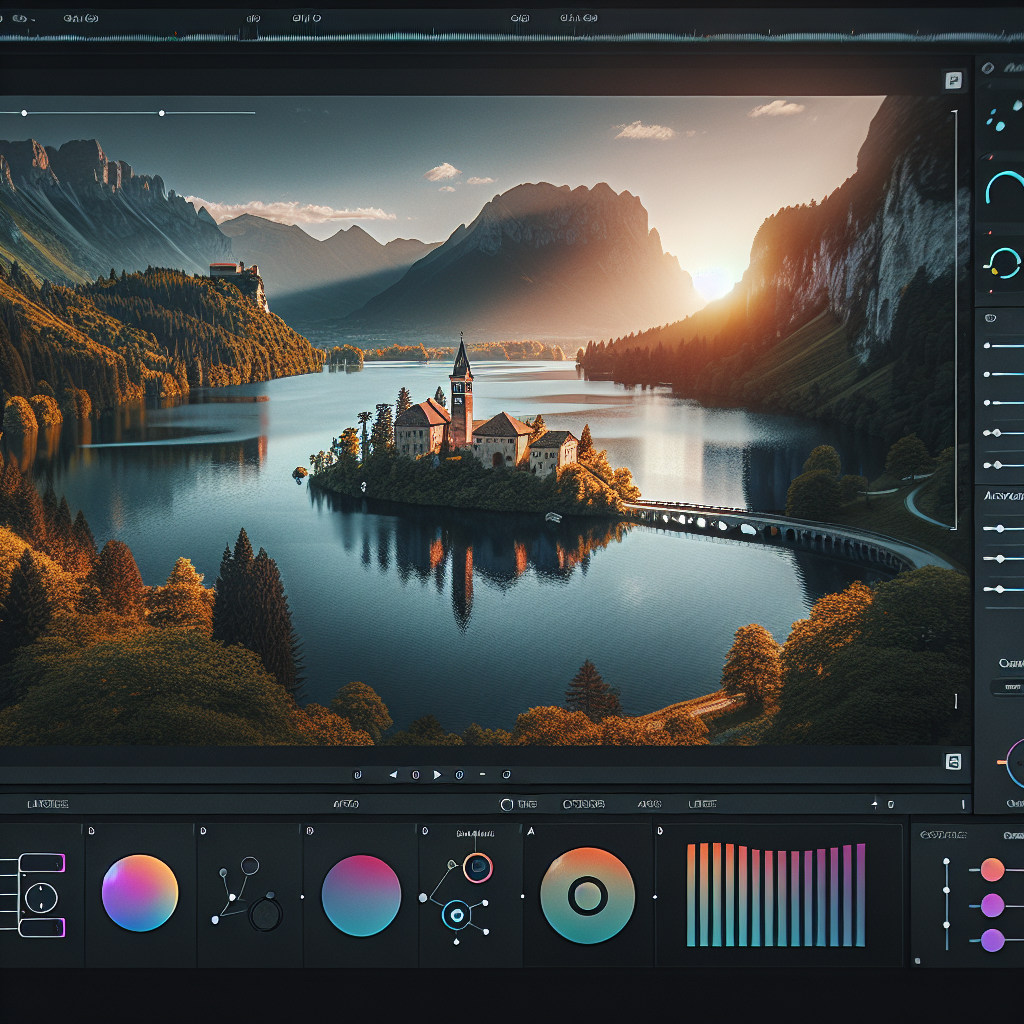Click the gradient histogram bars panel
This screenshot has width=1024, height=1024.
pos(776,895)
